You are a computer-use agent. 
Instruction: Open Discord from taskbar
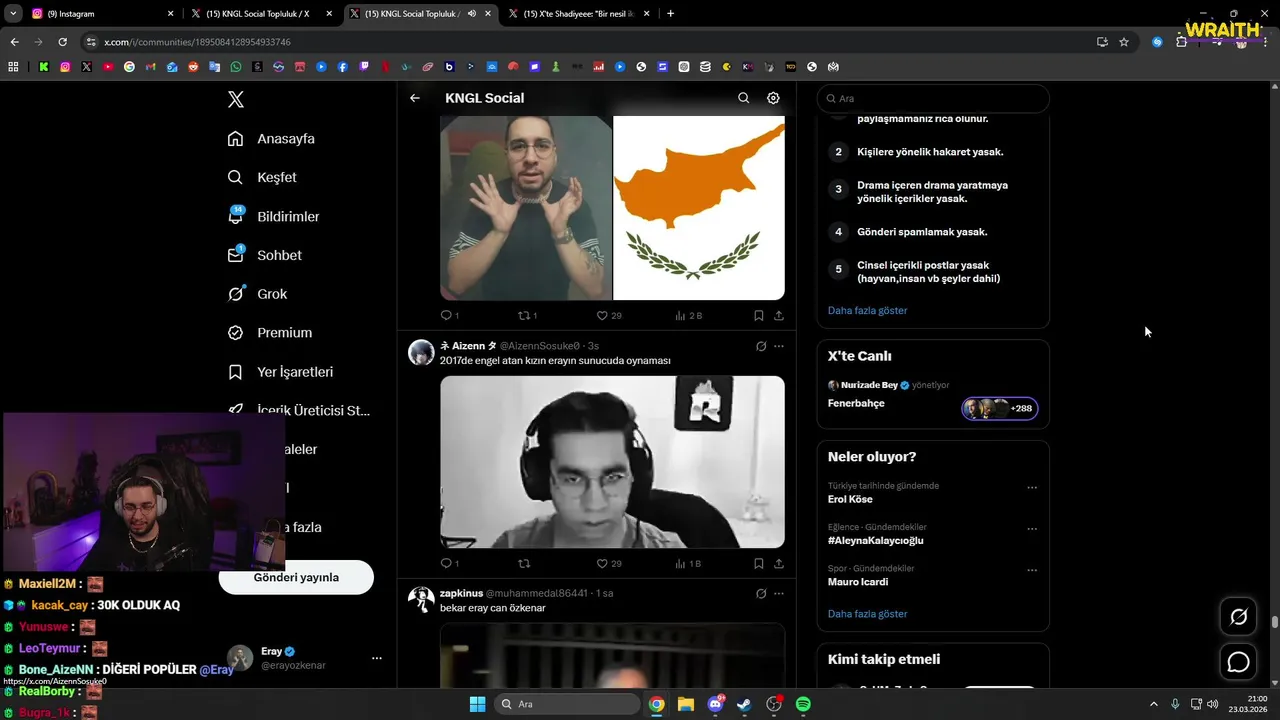tap(715, 704)
